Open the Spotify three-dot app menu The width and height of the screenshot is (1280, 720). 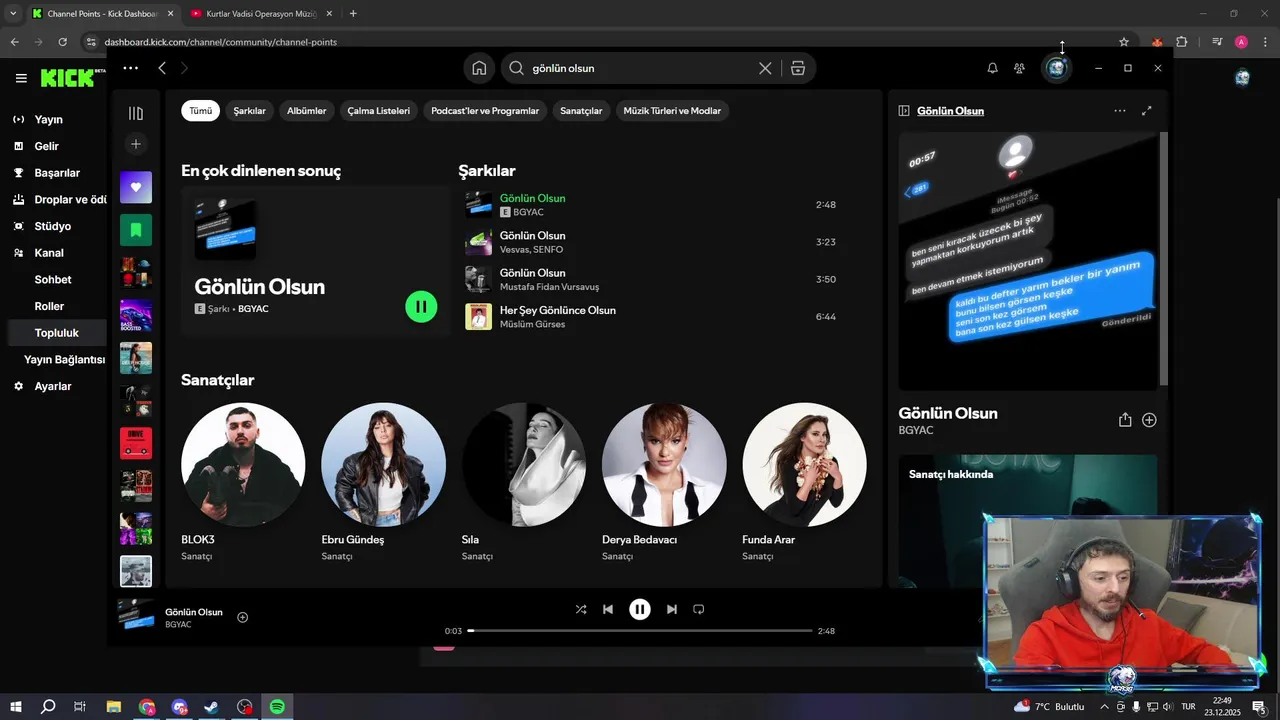tap(130, 68)
